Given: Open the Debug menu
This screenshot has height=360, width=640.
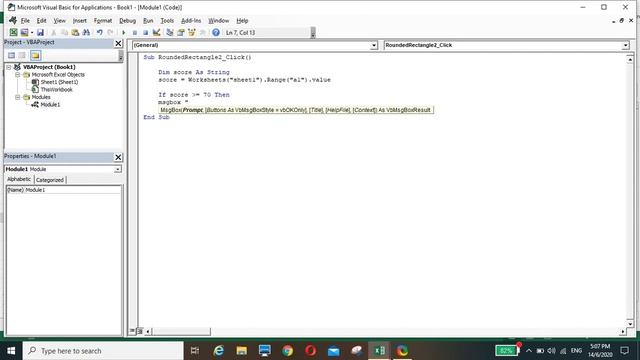Looking at the screenshot, I should click(x=127, y=20).
